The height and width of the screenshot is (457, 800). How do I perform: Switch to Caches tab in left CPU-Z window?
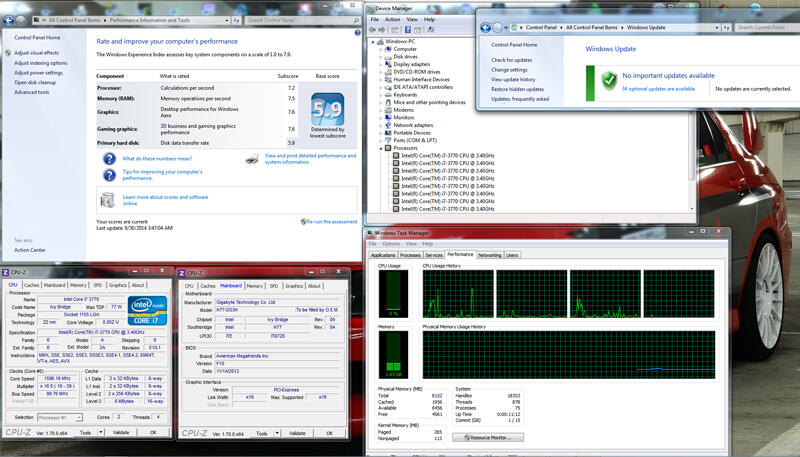click(32, 285)
